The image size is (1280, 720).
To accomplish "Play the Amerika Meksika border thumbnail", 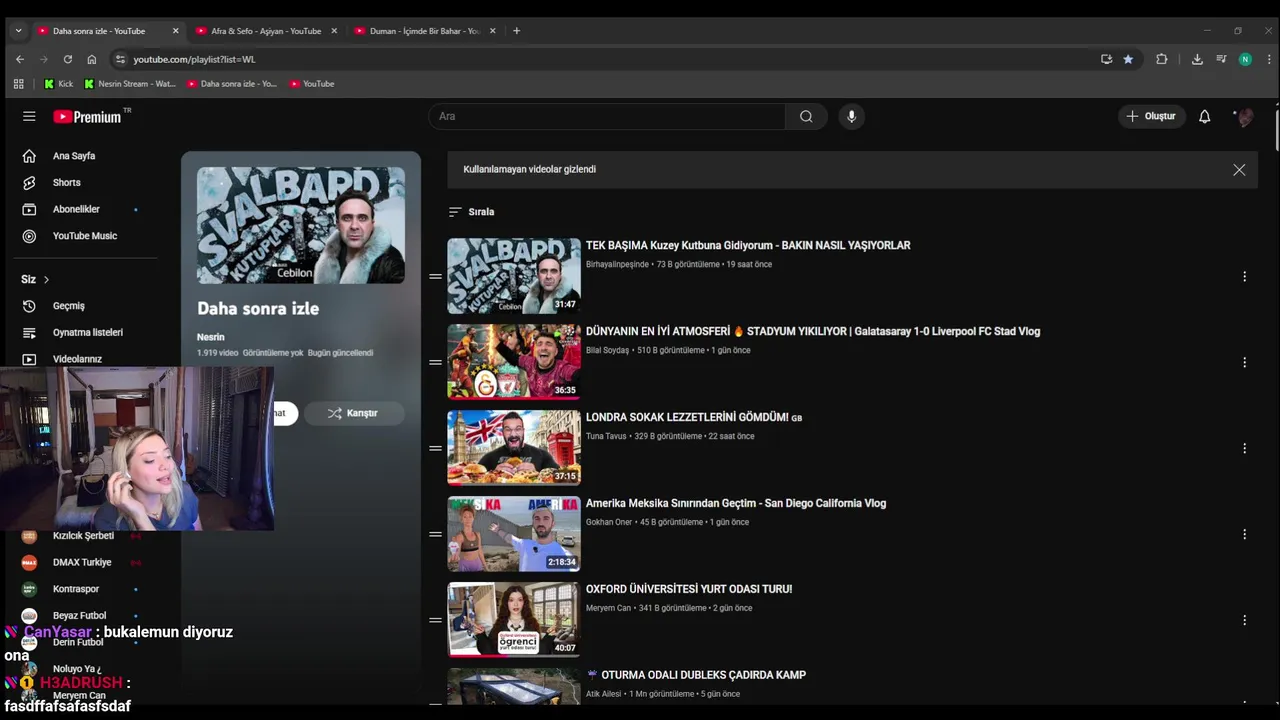I will pyautogui.click(x=514, y=534).
